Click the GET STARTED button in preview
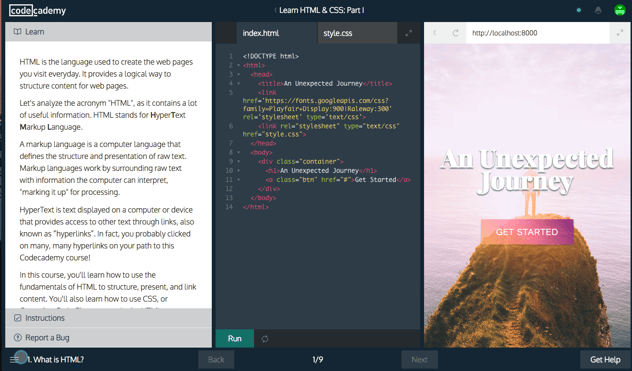 coord(527,232)
